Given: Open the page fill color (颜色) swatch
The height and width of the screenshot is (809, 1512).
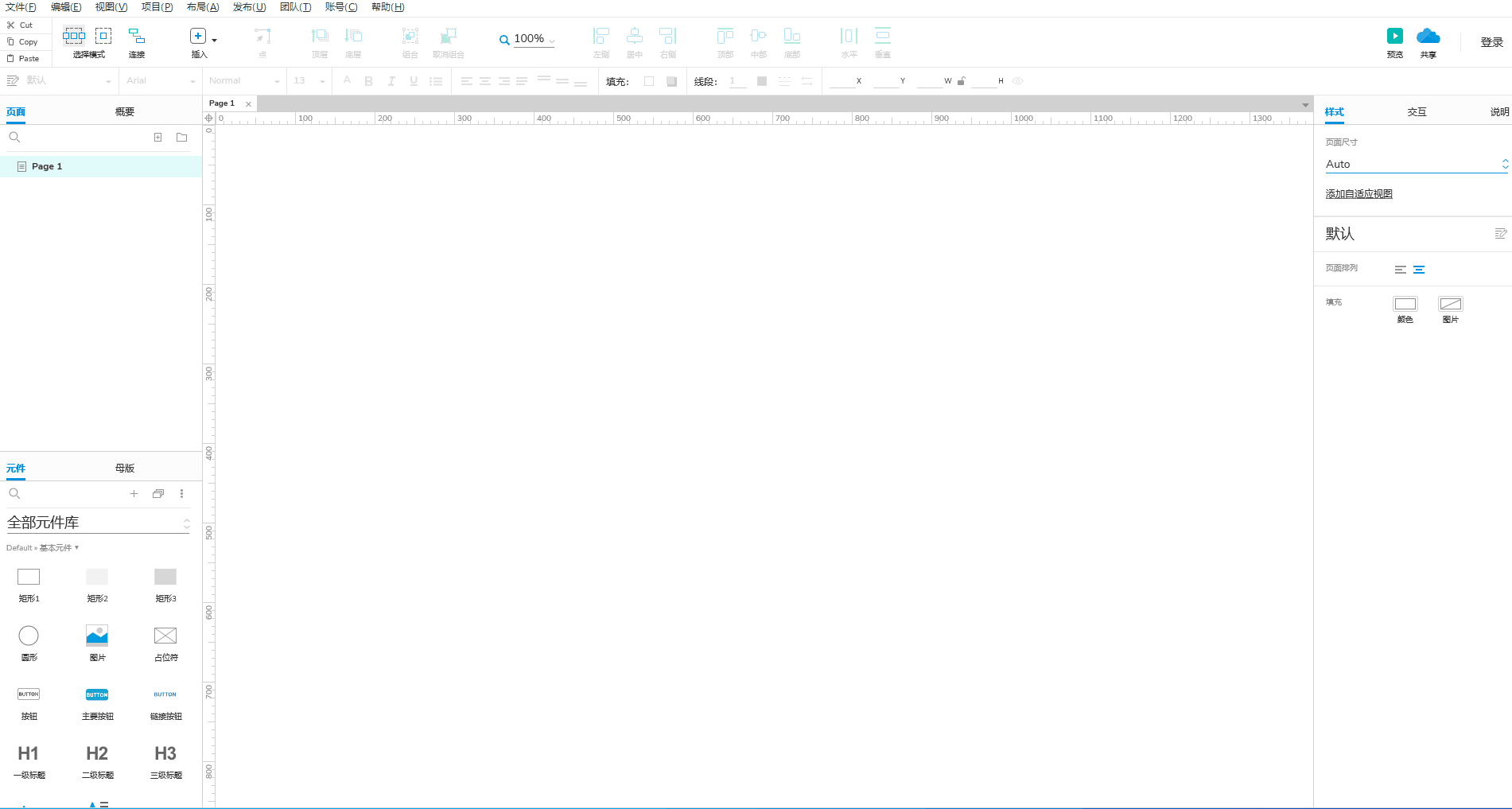Looking at the screenshot, I should [1405, 304].
